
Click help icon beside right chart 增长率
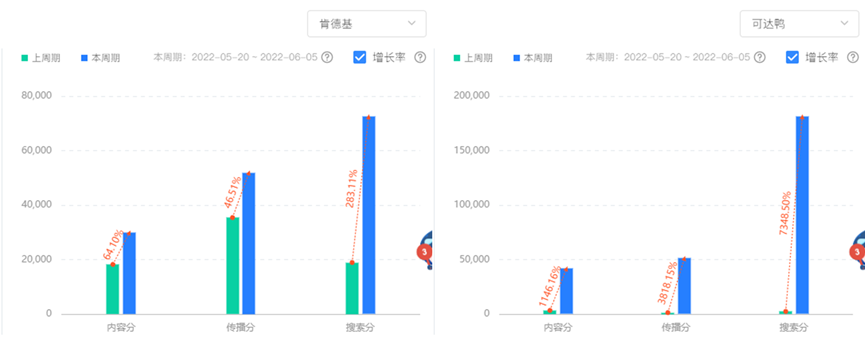(x=852, y=57)
